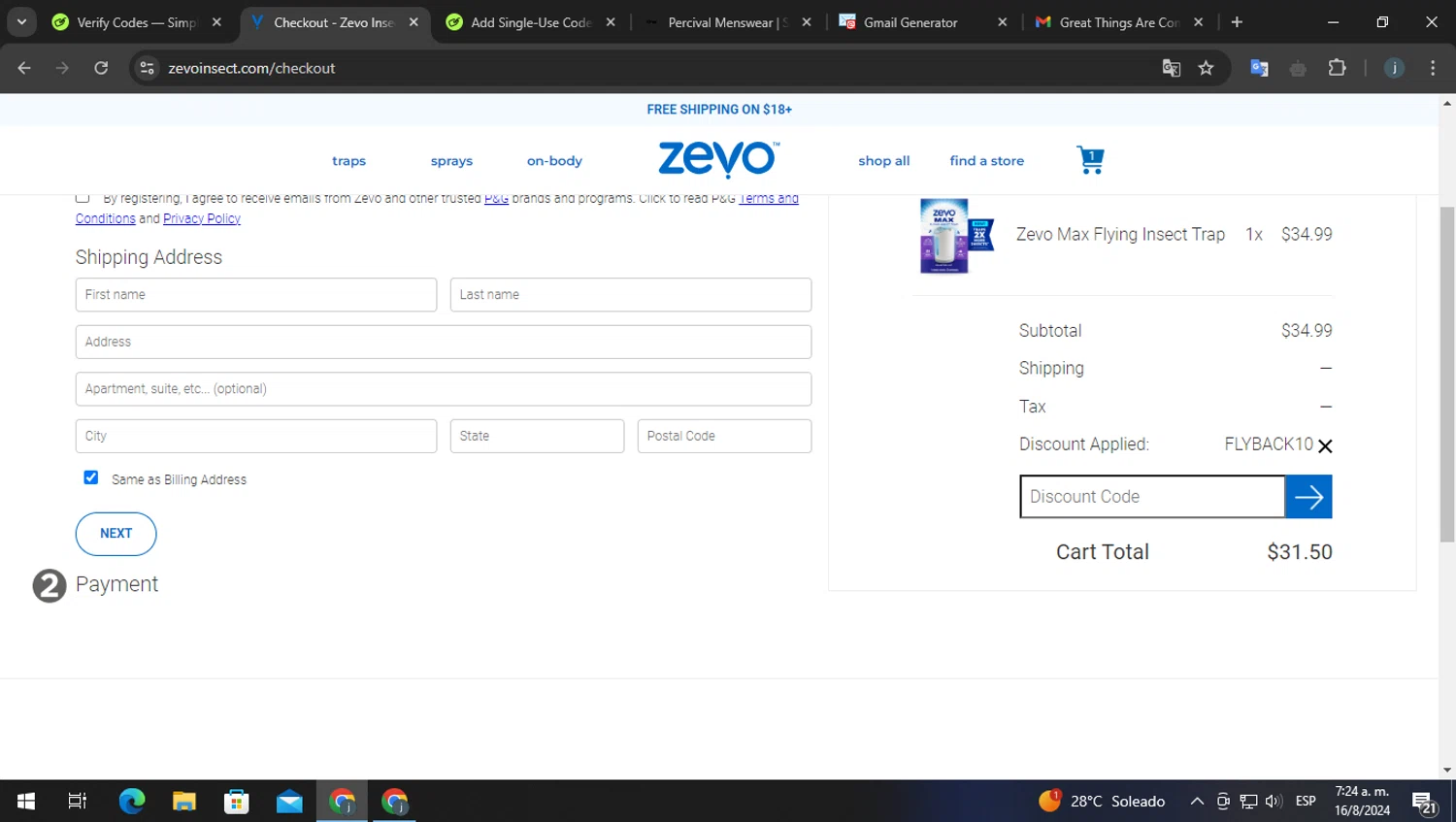Click the page vertical scrollbar thumb

tap(1447, 374)
